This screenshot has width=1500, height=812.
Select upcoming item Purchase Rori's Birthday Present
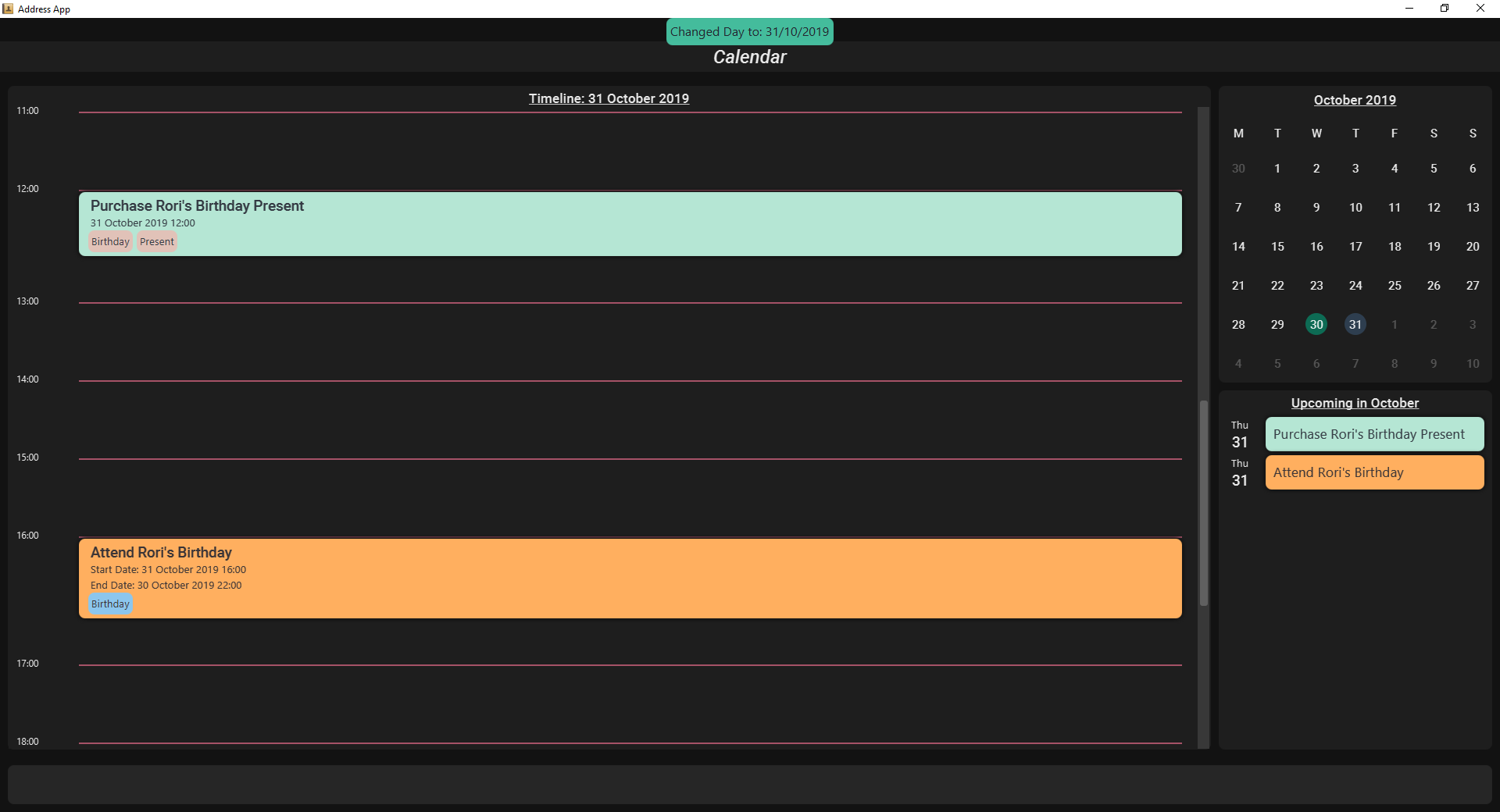click(x=1374, y=434)
